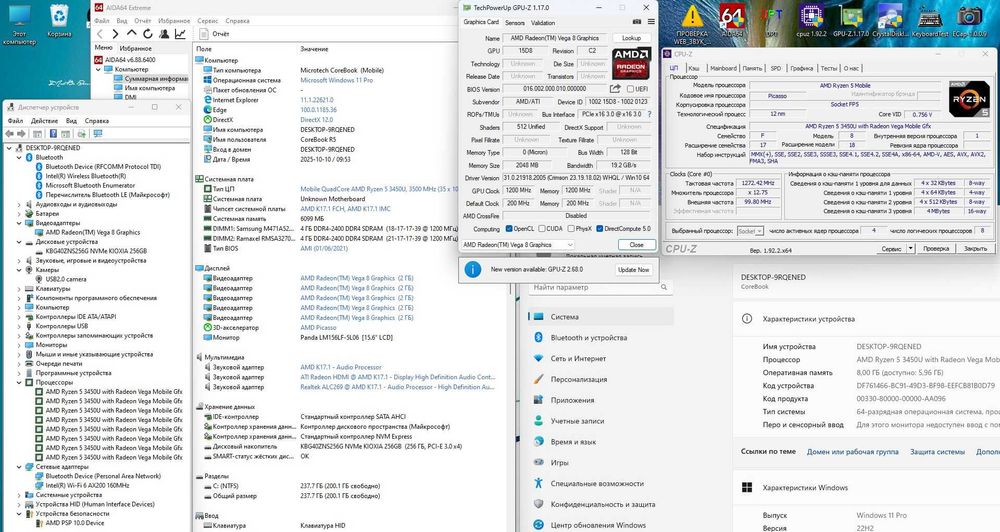Image resolution: width=1000 pixels, height=532 pixels.
Task: Toggle OpenCL checkbox in GPU-Z
Action: click(x=509, y=228)
